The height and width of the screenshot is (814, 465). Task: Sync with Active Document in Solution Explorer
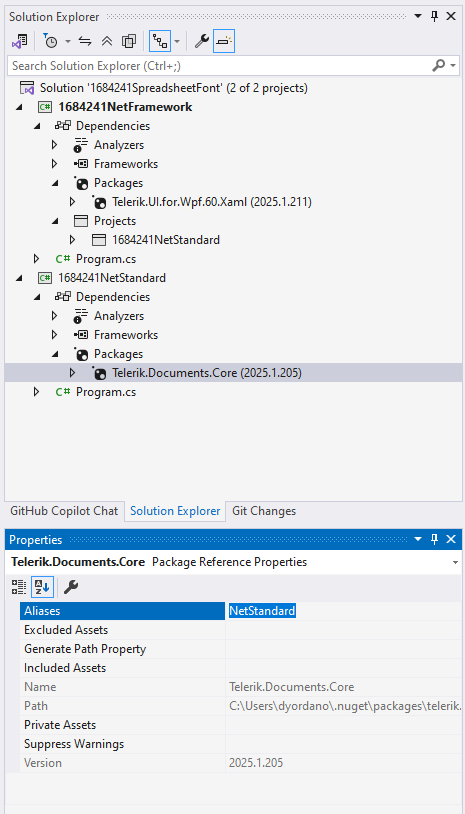tap(85, 41)
